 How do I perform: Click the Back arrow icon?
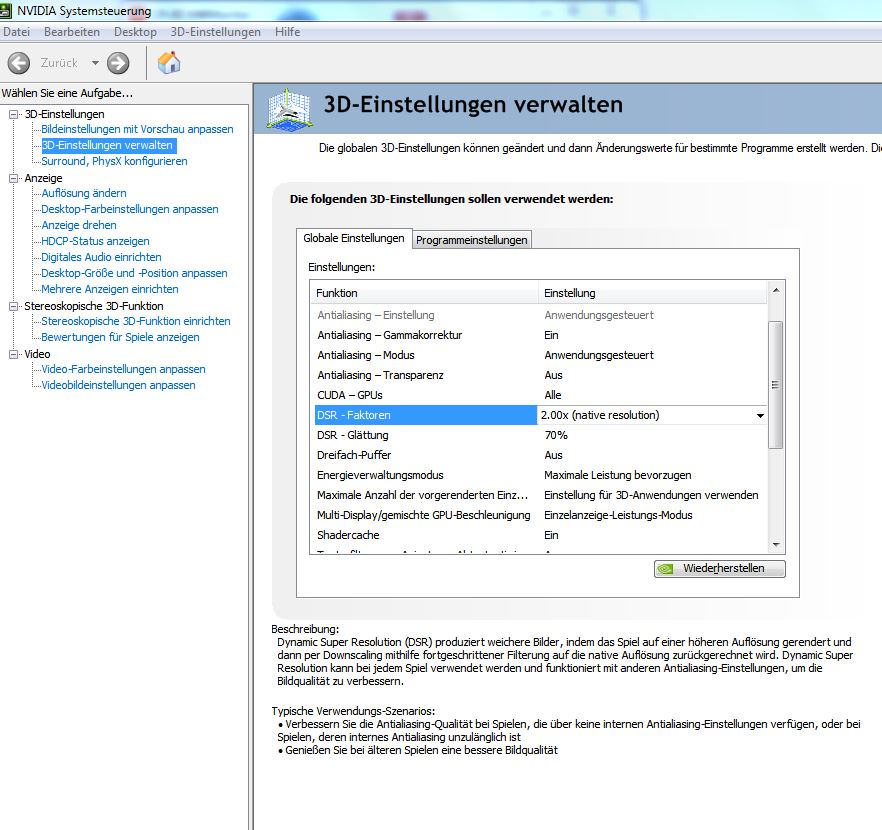click(x=19, y=63)
